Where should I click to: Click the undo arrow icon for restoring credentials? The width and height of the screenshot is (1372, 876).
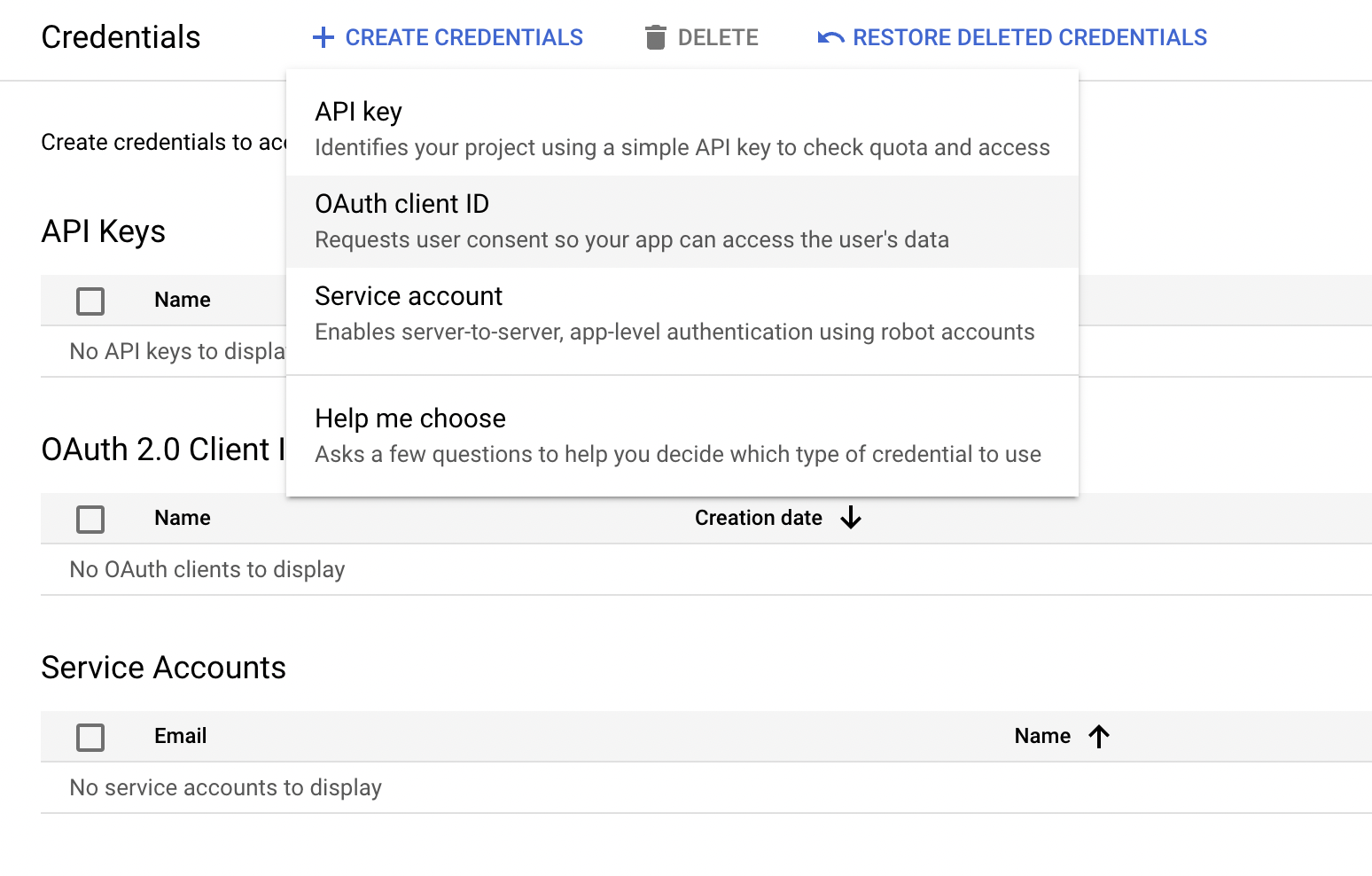point(829,37)
